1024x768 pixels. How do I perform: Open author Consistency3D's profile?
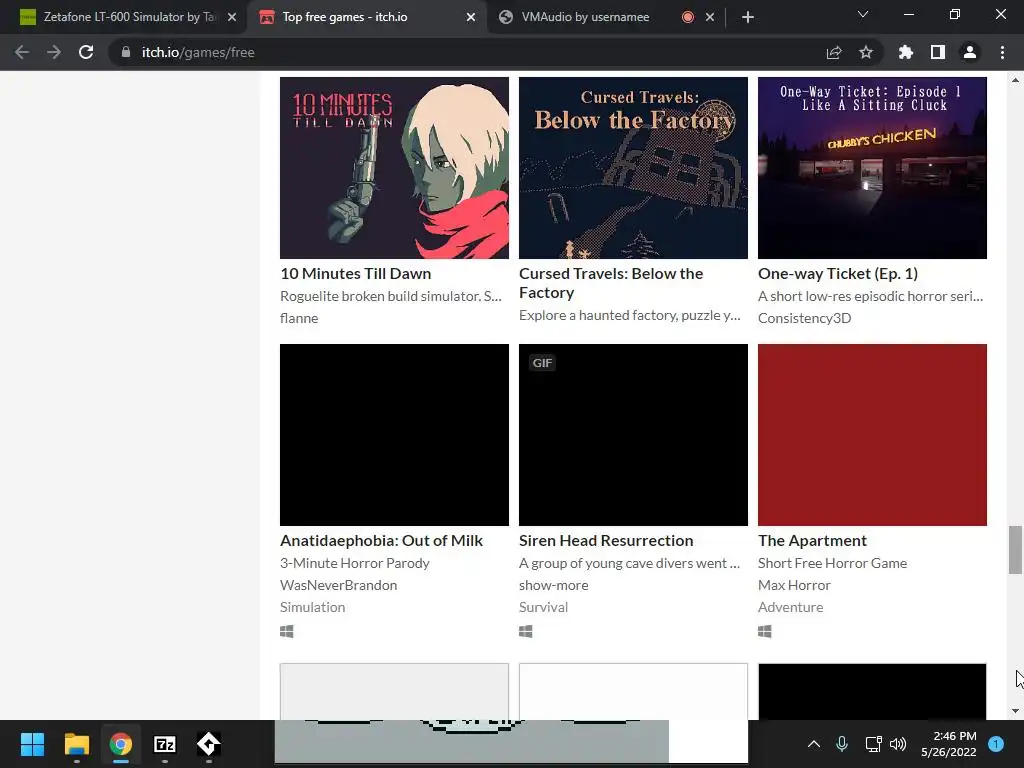(x=805, y=318)
